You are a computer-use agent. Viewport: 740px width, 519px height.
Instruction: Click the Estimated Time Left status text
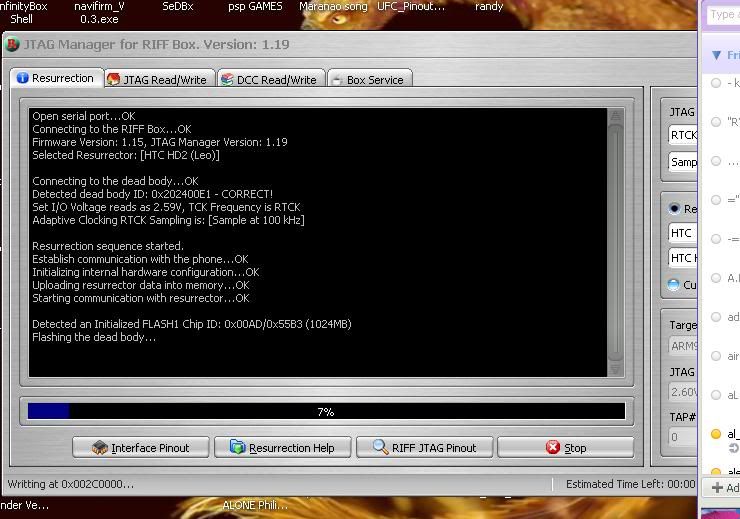coord(631,484)
